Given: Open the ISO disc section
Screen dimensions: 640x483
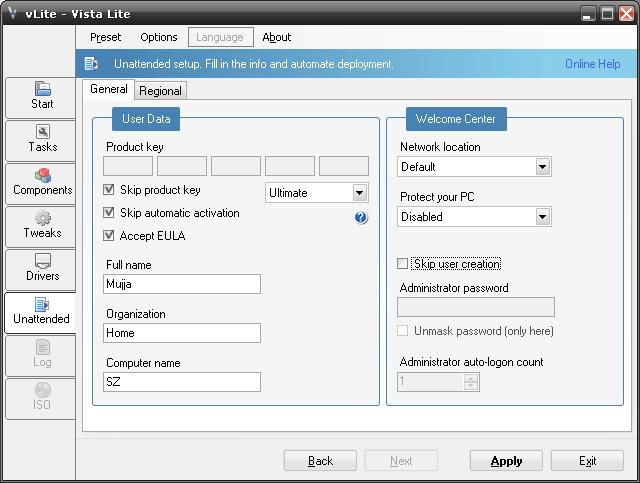Looking at the screenshot, I should [x=41, y=398].
